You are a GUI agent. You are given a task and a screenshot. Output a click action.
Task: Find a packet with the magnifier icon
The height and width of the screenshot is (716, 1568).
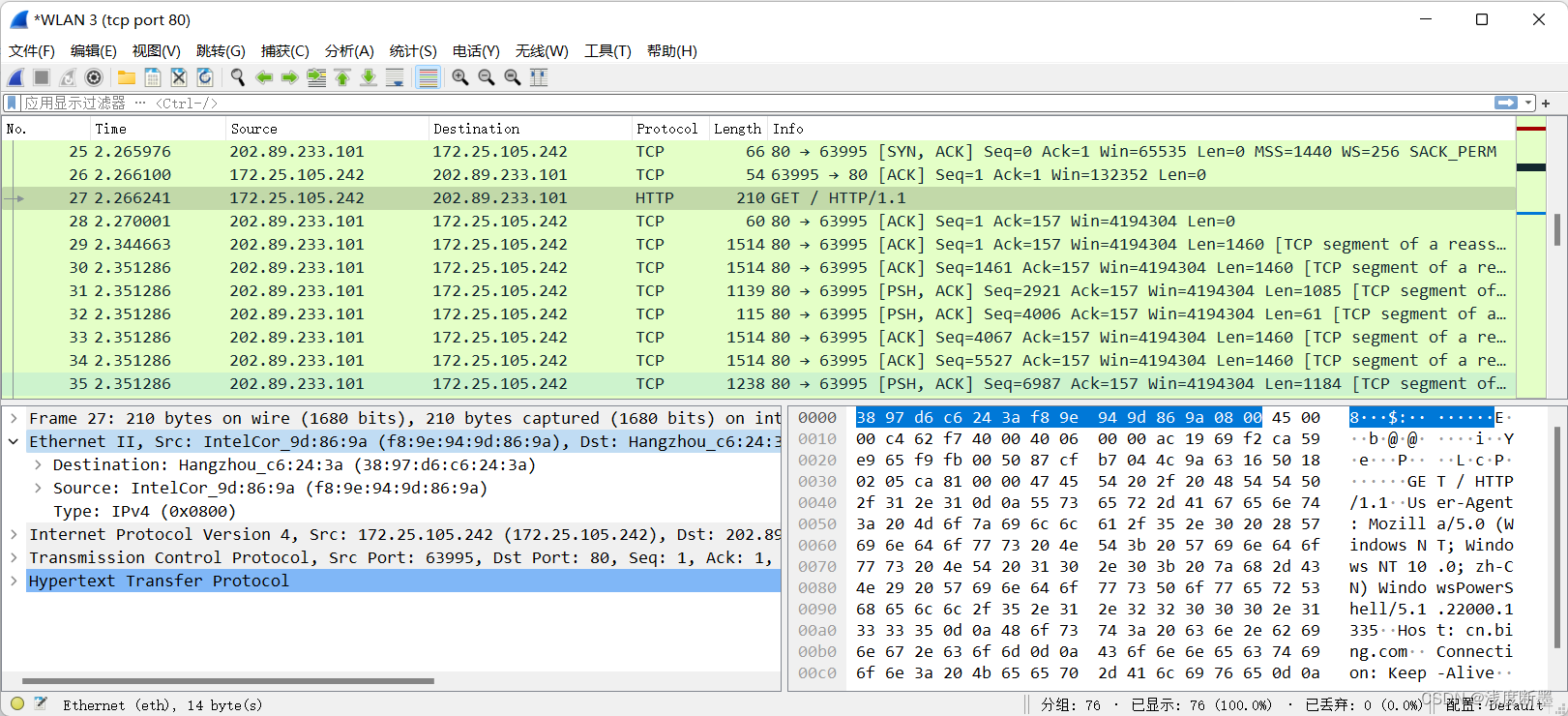(x=238, y=77)
